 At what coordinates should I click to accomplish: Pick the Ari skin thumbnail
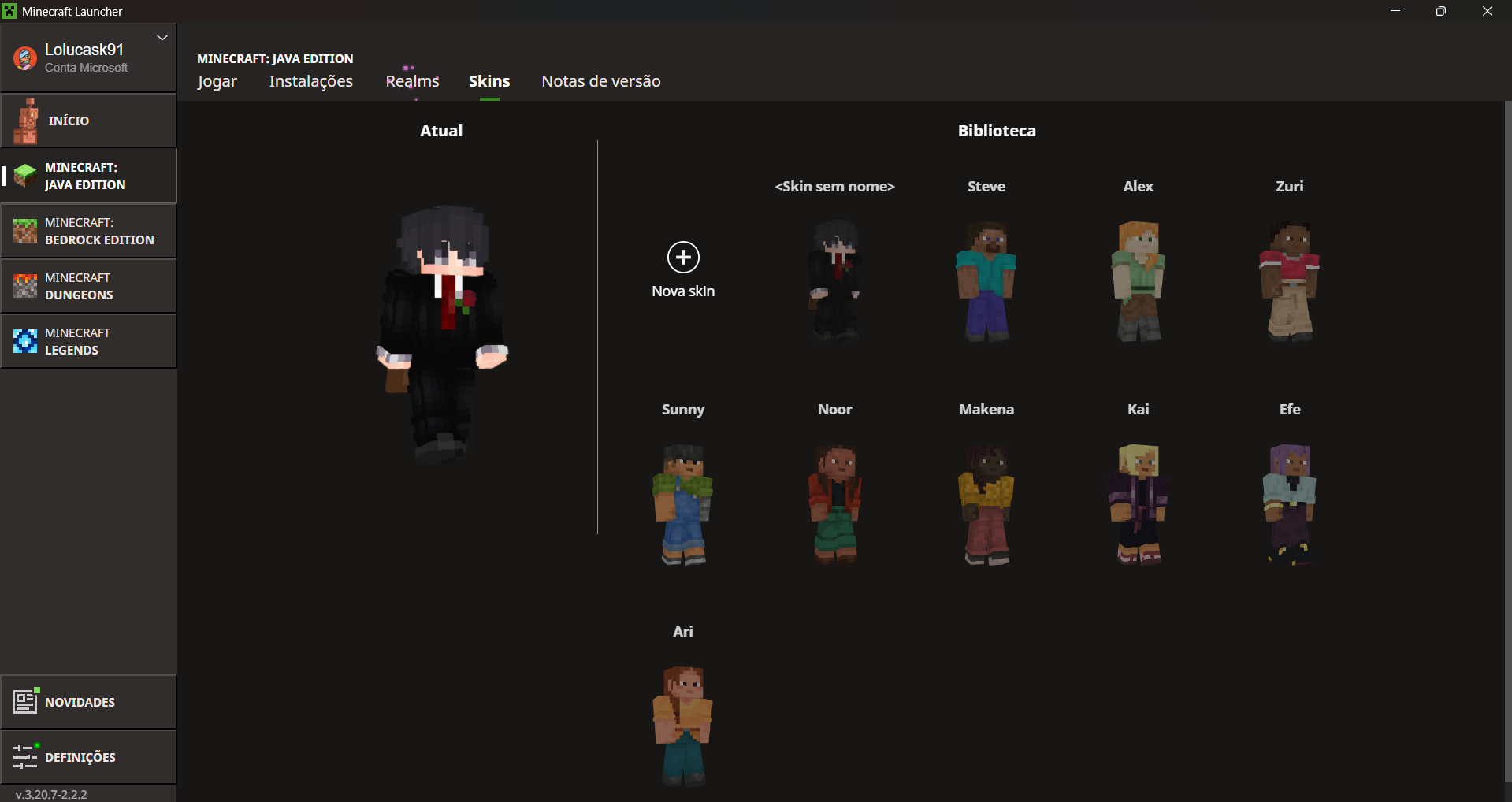click(683, 726)
